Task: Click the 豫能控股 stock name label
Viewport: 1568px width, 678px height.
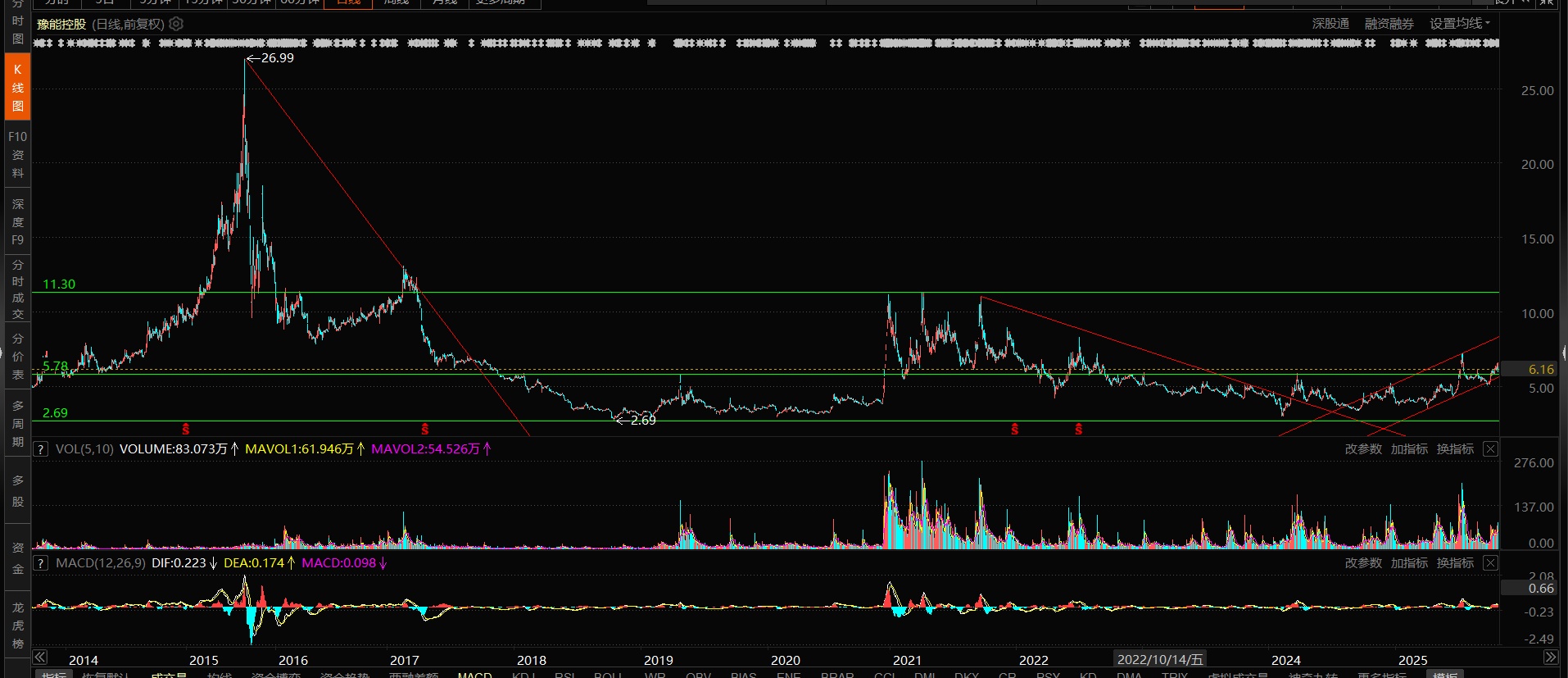Action: pyautogui.click(x=61, y=24)
